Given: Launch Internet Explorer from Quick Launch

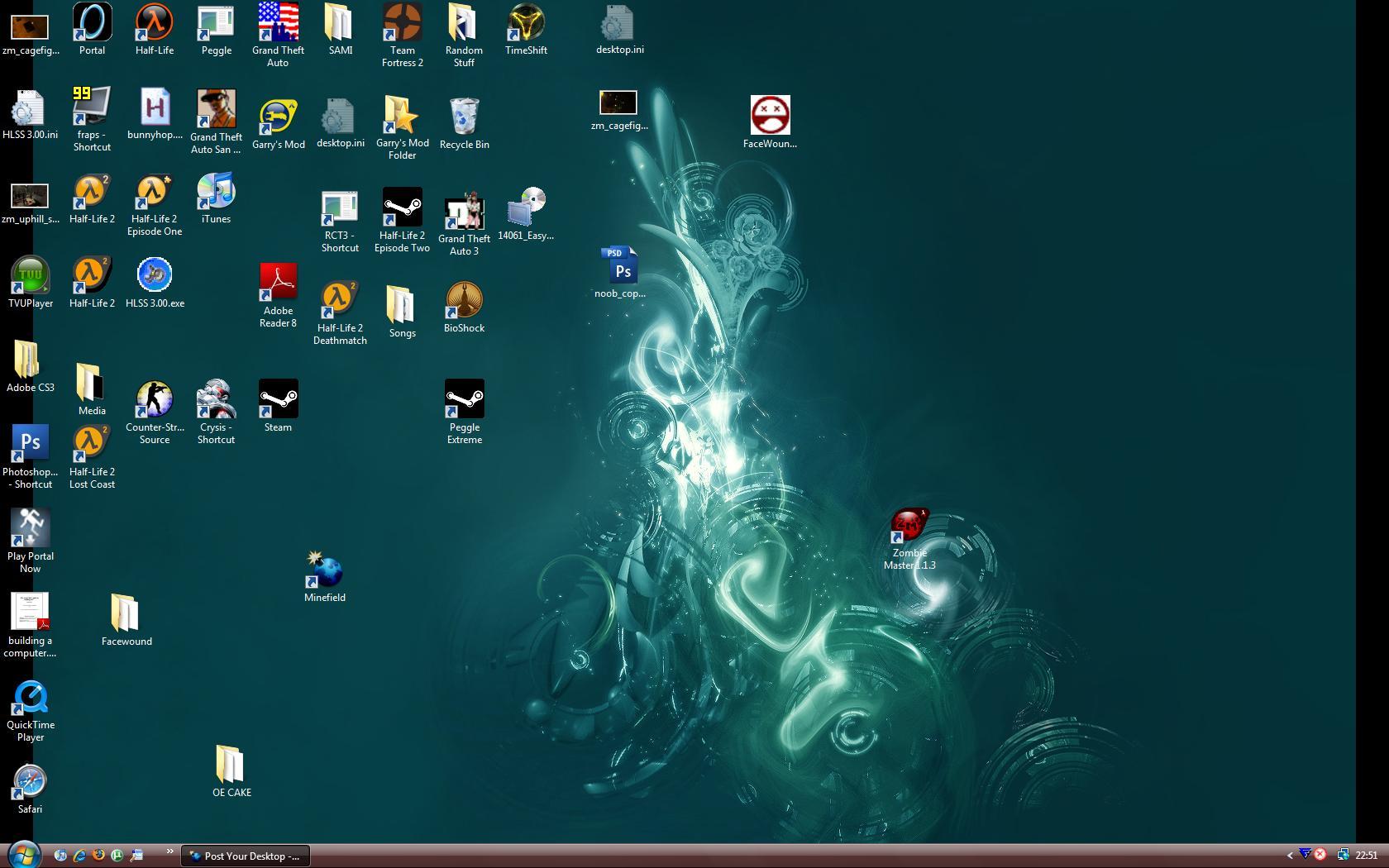Looking at the screenshot, I should [79, 856].
